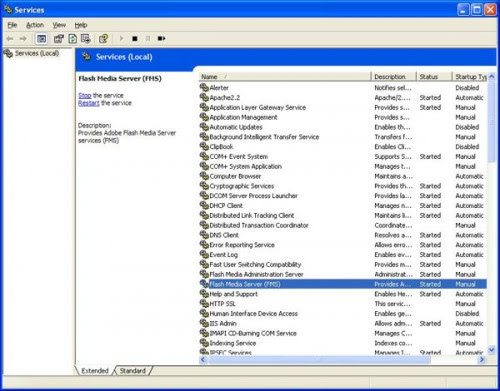The height and width of the screenshot is (391, 500).
Task: Click the vertical scrollbar down arrow
Action: point(491,350)
